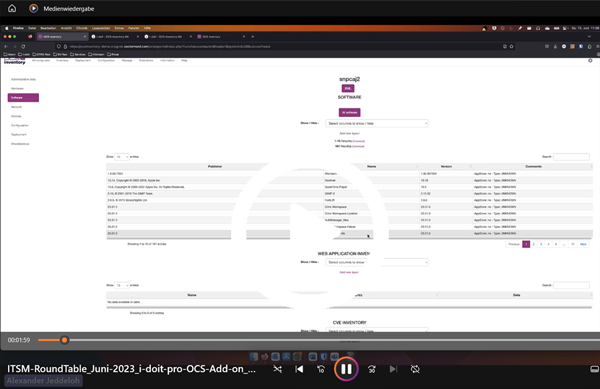Click Previous in Software table pagination

(x=514, y=244)
